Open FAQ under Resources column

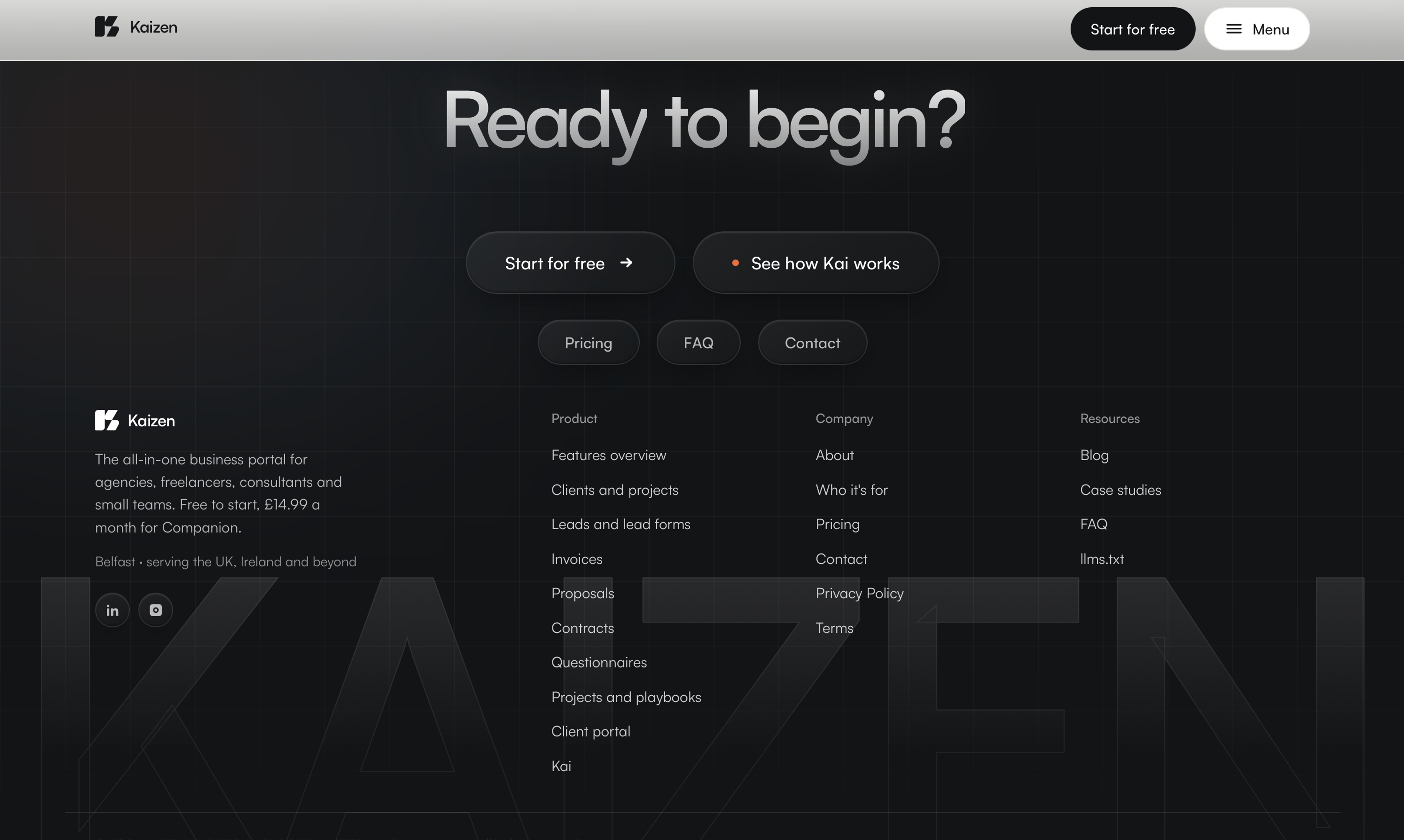tap(1094, 524)
